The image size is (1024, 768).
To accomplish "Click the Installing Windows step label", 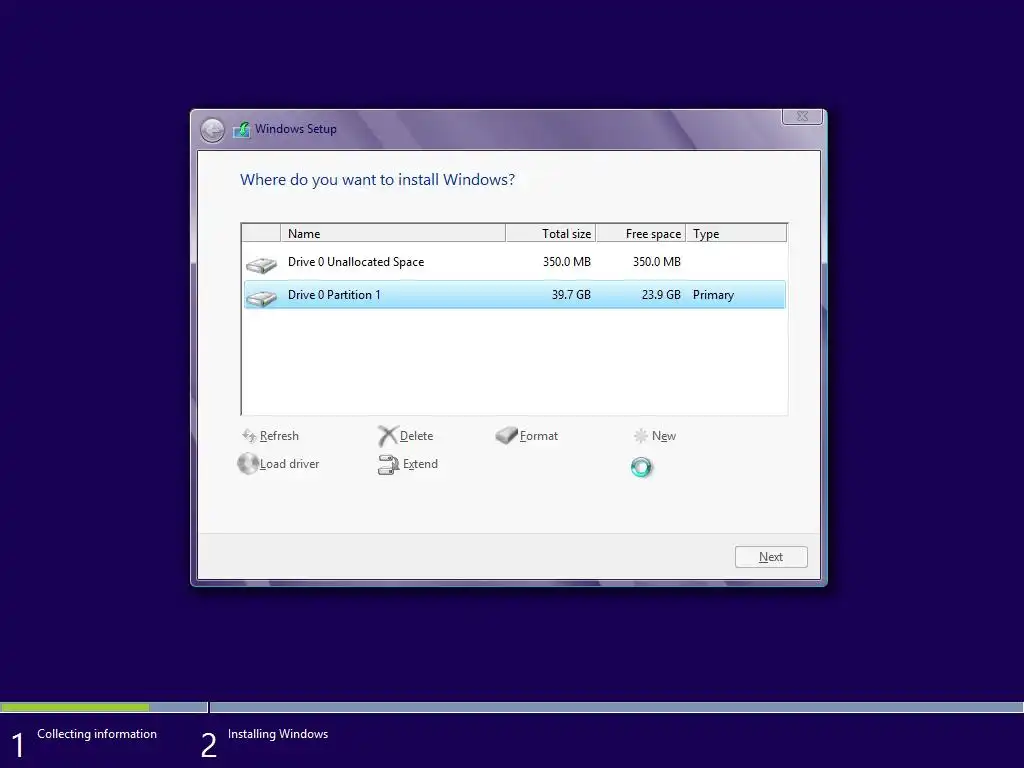I will click(x=278, y=734).
